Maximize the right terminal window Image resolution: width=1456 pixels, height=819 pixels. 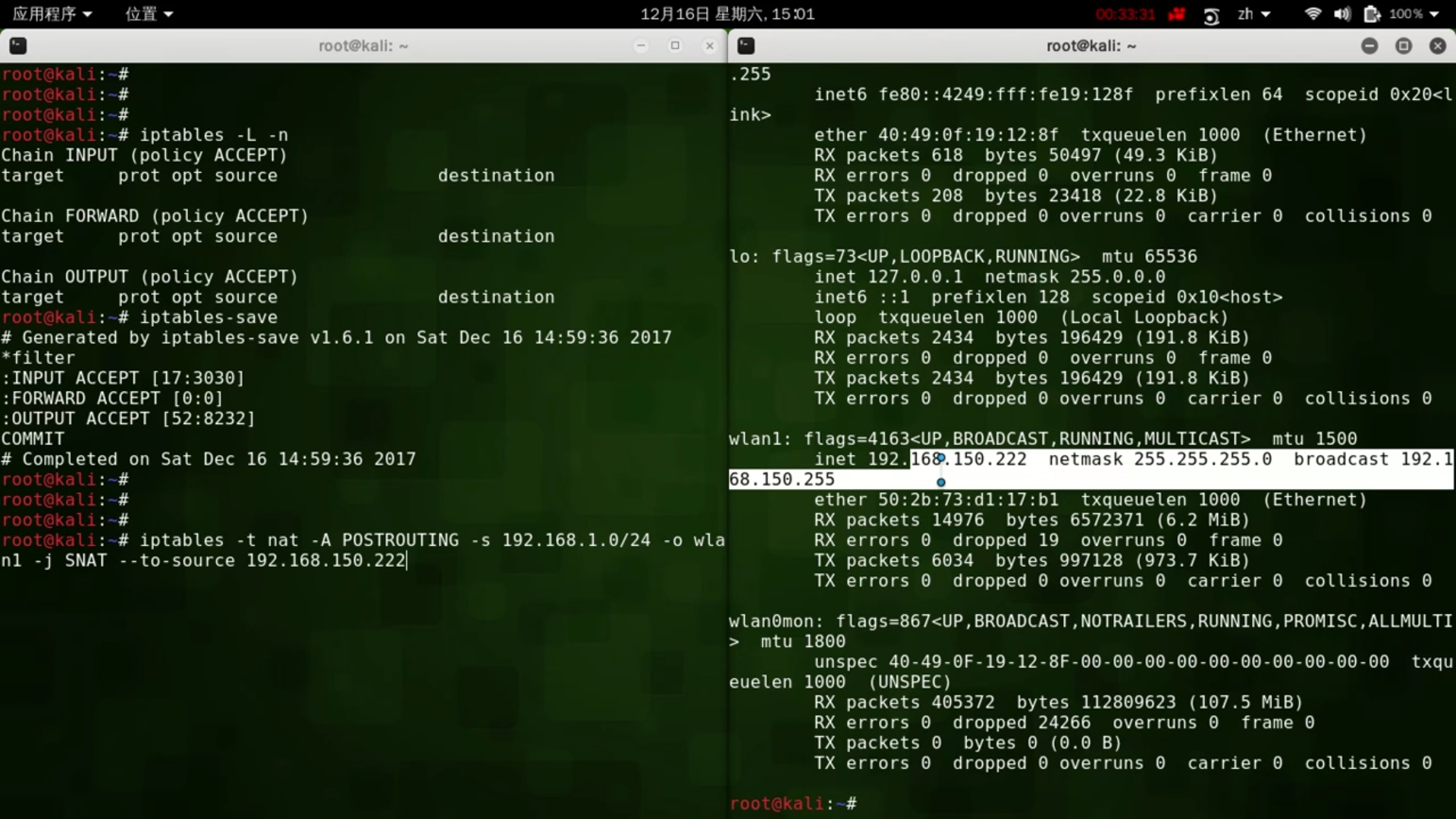pyautogui.click(x=1404, y=45)
